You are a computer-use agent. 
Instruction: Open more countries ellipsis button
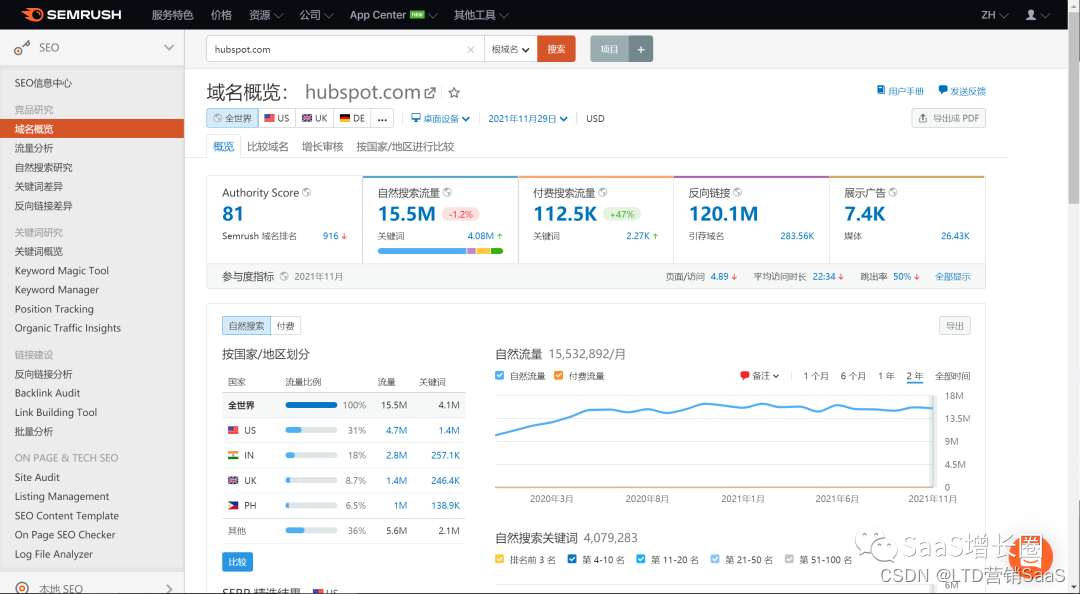pos(382,119)
